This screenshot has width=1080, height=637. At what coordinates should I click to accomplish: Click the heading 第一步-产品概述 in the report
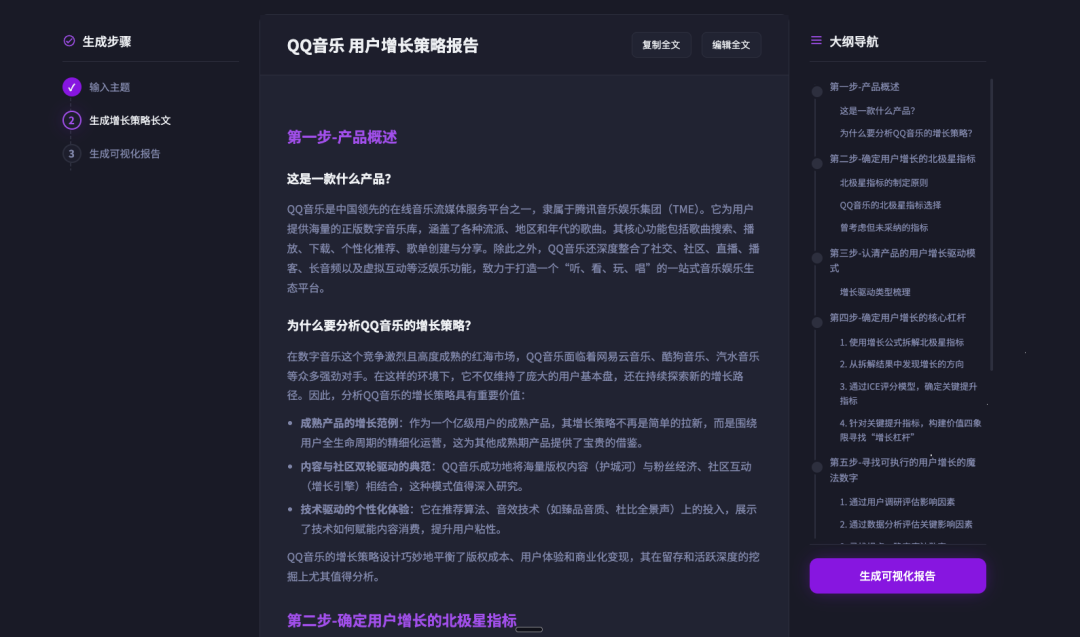click(342, 137)
